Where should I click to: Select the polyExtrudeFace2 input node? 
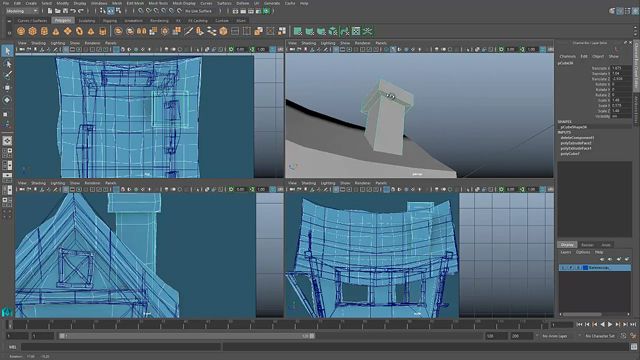pyautogui.click(x=576, y=143)
